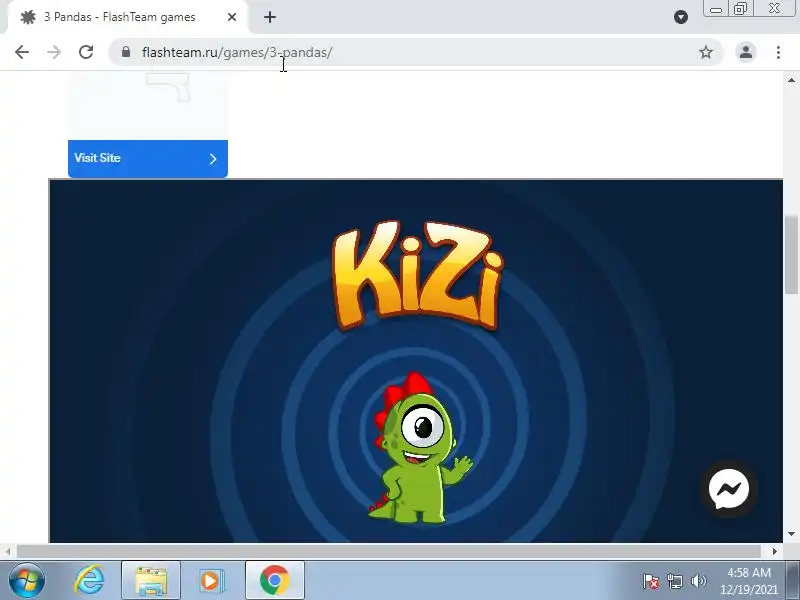This screenshot has width=800, height=600.
Task: Open a new tab with the plus button
Action: click(x=270, y=17)
